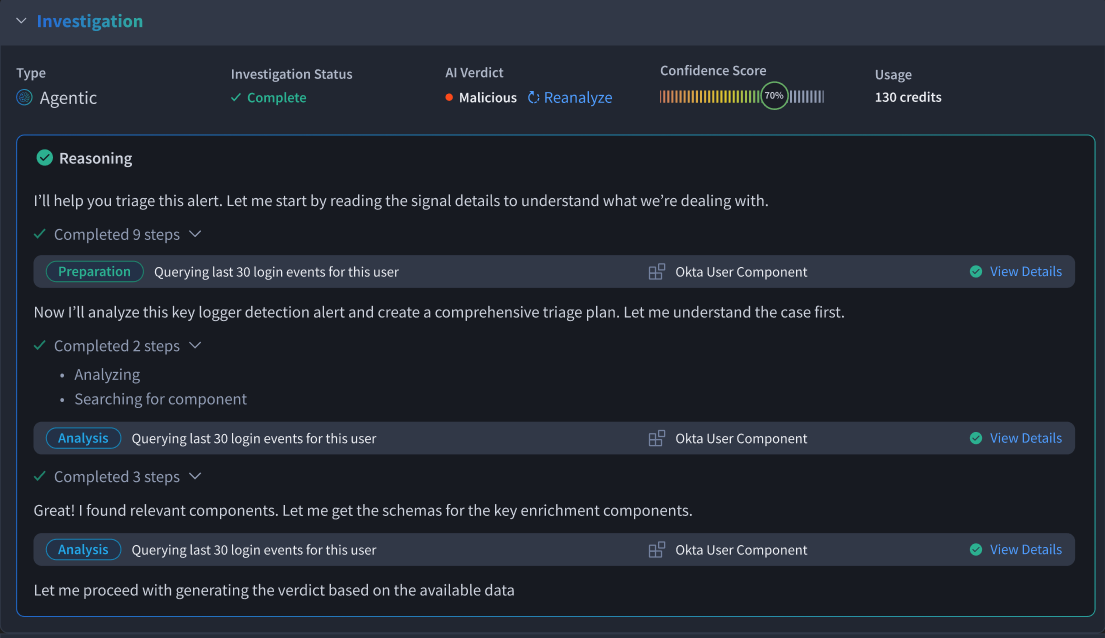Click the checkmark beside Complete status
1105x638 pixels.
pyautogui.click(x=236, y=97)
